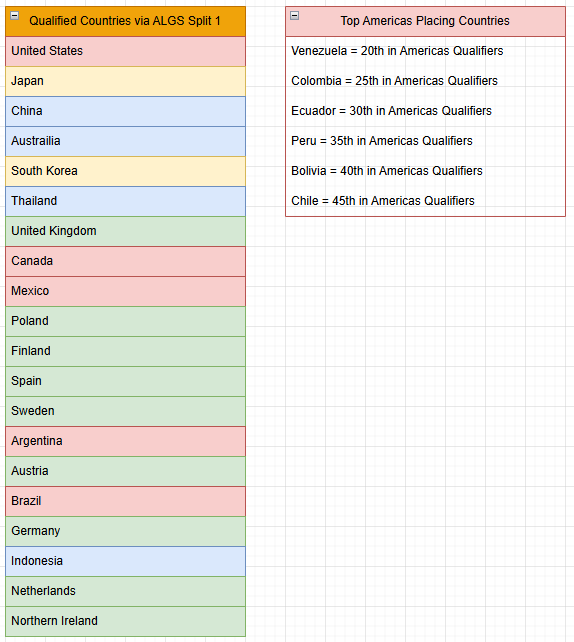Select the Austria row
Screen dimensions: 574x642
point(125,471)
